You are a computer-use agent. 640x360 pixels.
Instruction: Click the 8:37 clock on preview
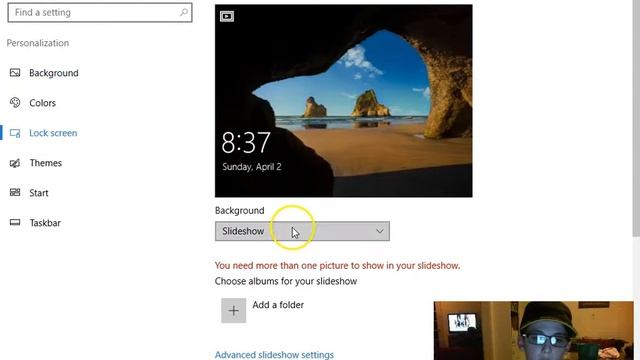246,142
